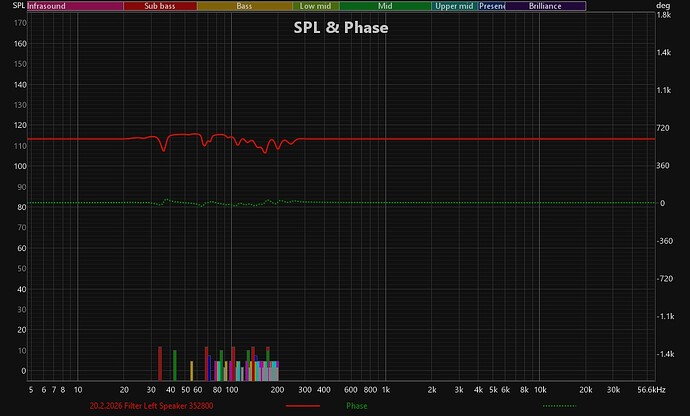
Task: Toggle the Phase legend label
Action: [x=357, y=406]
